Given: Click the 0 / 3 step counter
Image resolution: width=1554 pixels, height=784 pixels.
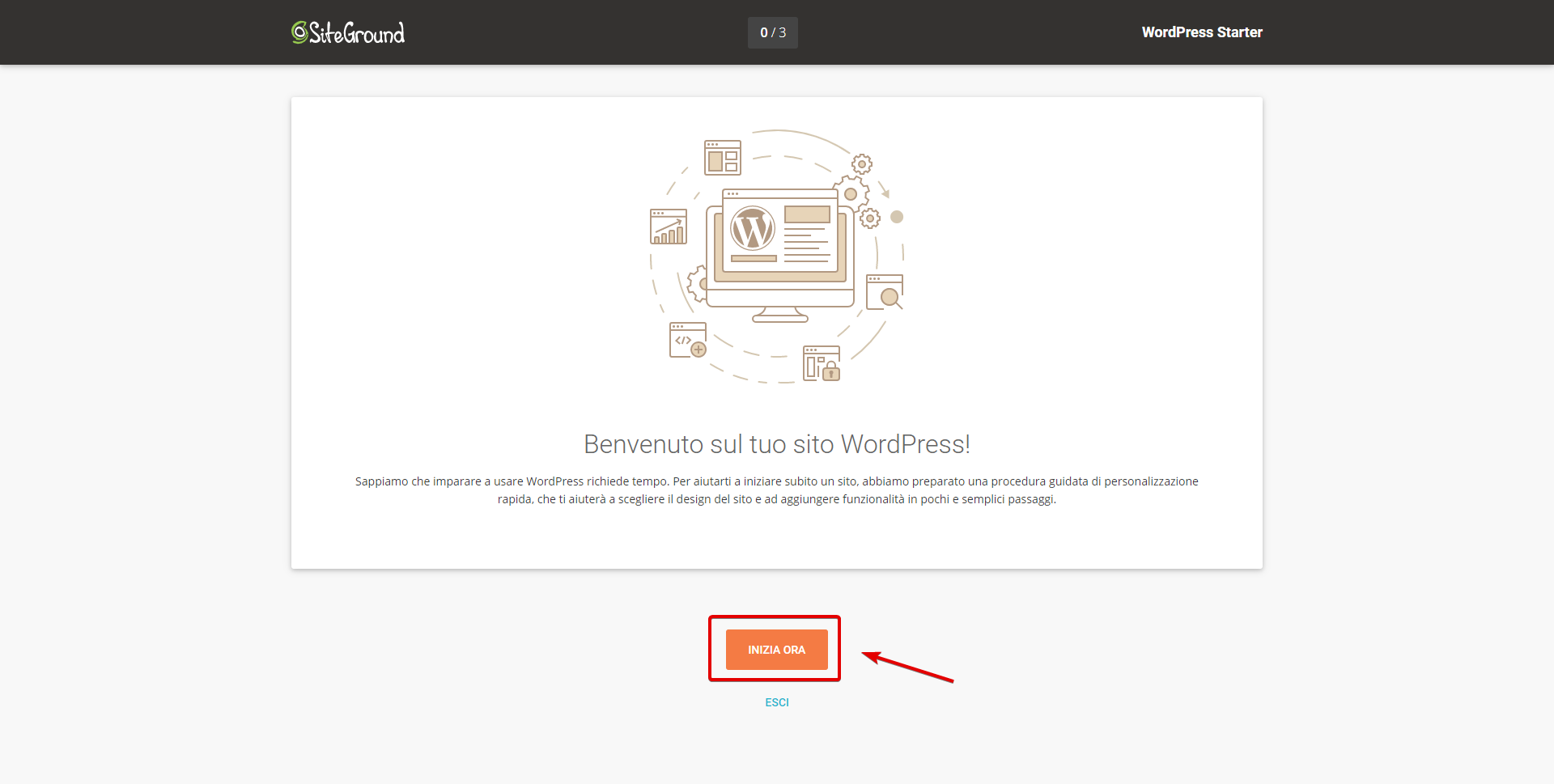Looking at the screenshot, I should click(772, 32).
